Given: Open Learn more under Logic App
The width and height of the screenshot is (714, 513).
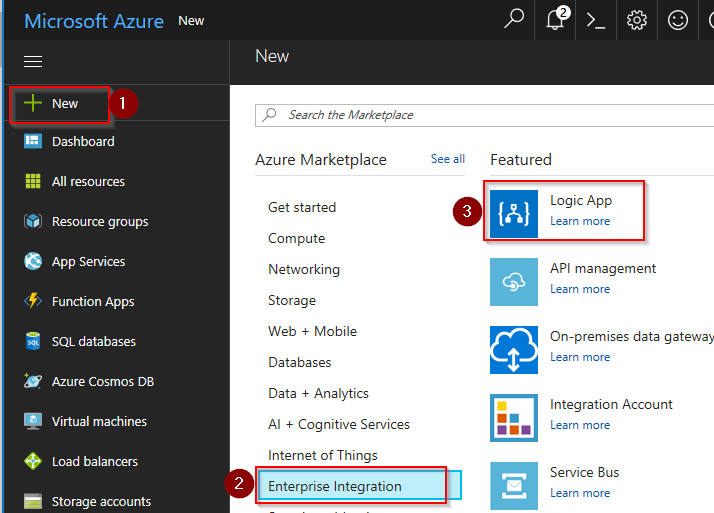Looking at the screenshot, I should point(580,221).
